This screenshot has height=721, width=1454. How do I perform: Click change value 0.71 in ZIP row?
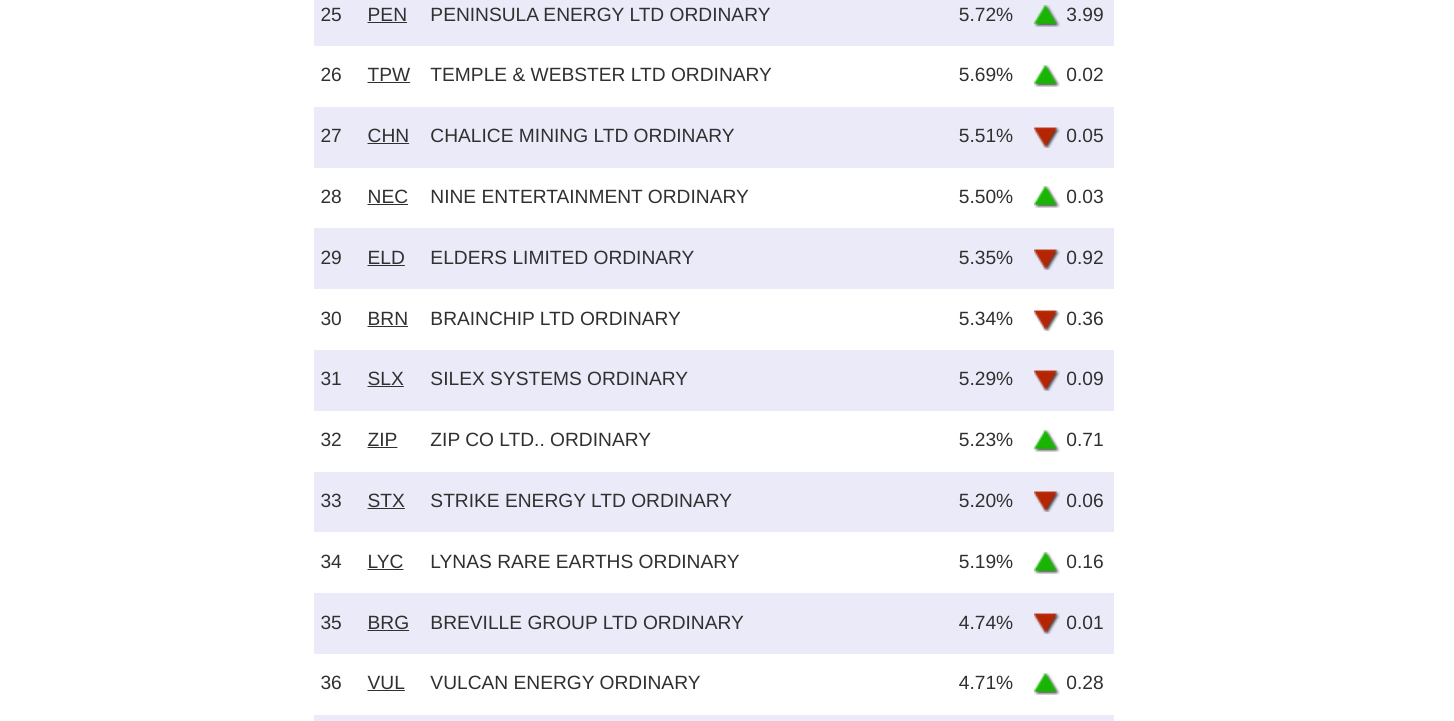[1085, 440]
